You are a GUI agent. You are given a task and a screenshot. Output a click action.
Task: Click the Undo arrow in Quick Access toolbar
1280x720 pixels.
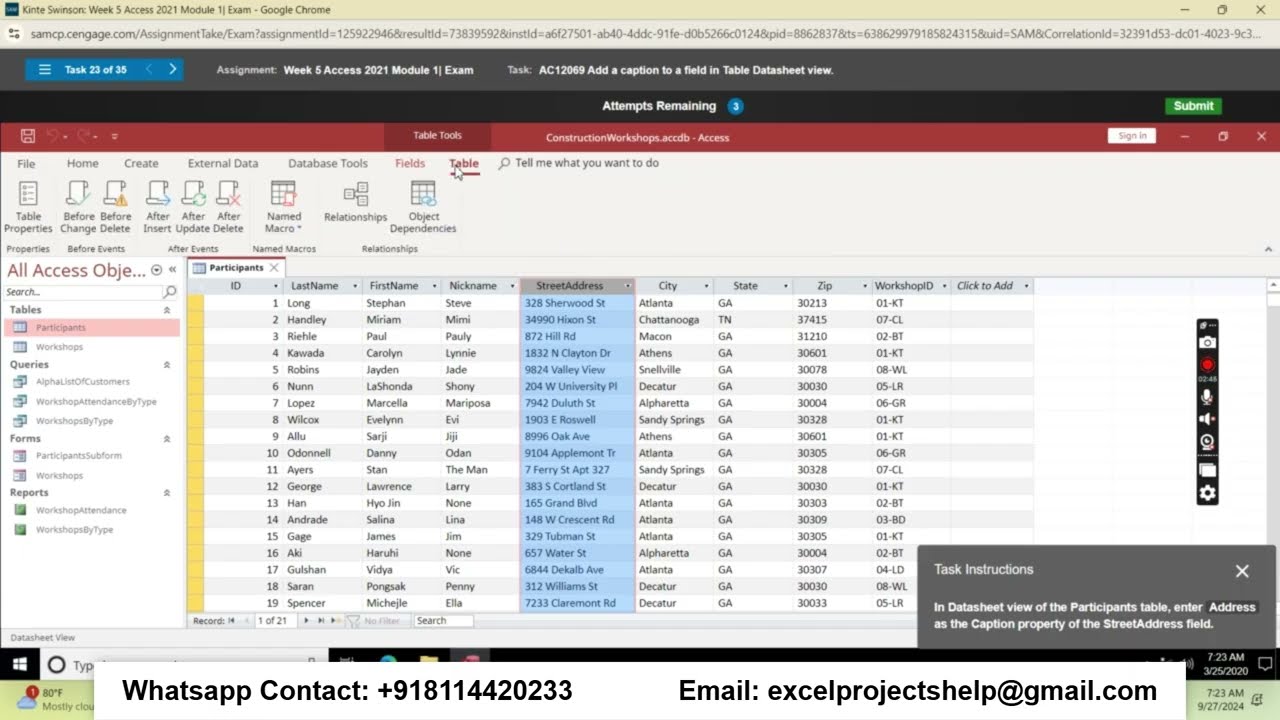click(x=52, y=136)
